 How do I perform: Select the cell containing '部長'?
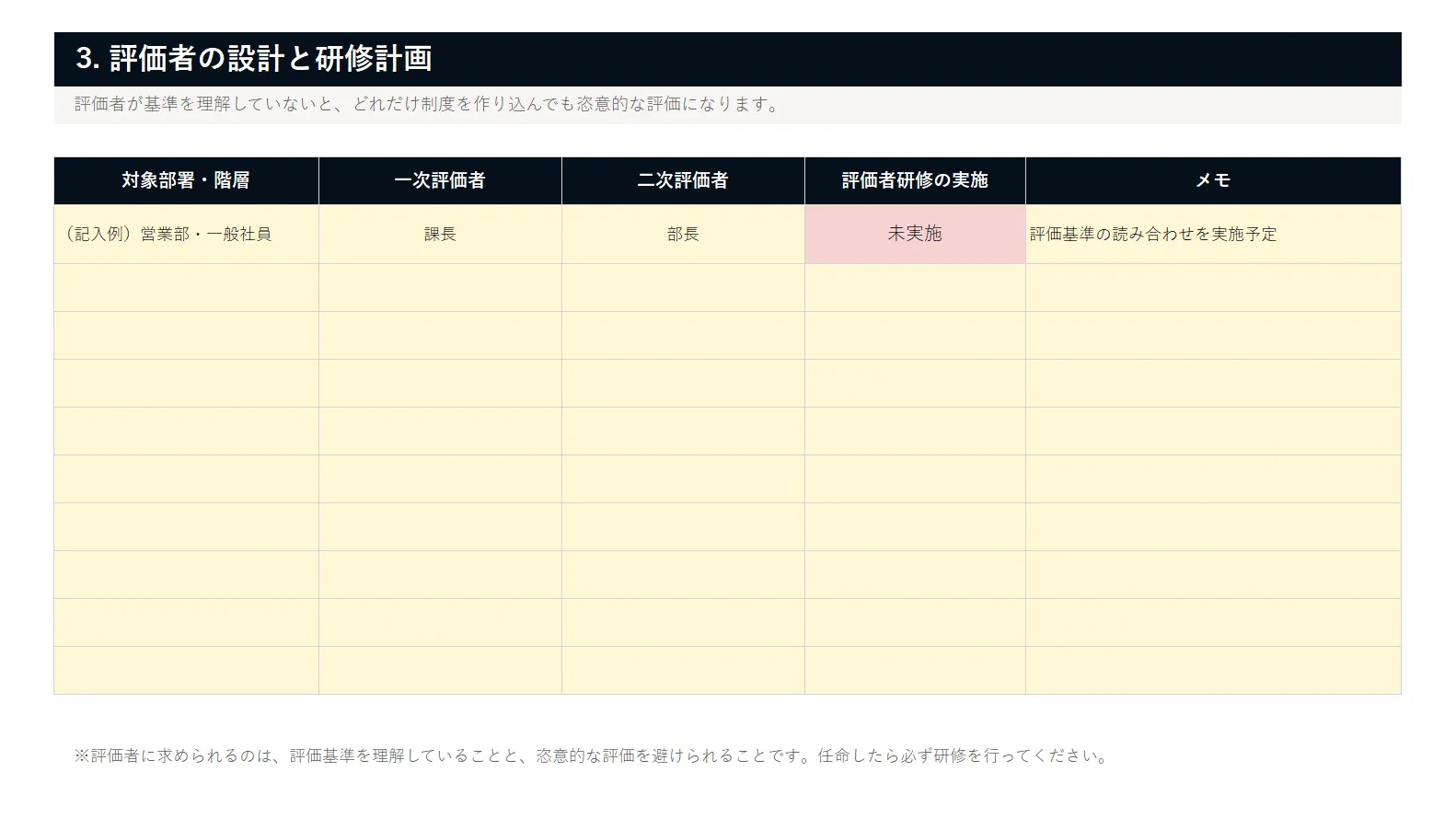(683, 235)
